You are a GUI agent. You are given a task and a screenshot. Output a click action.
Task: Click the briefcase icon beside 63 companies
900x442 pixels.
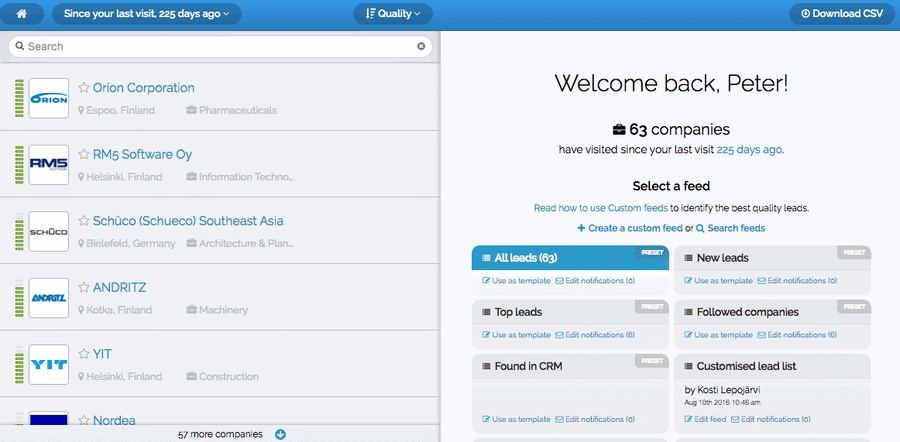click(x=619, y=130)
